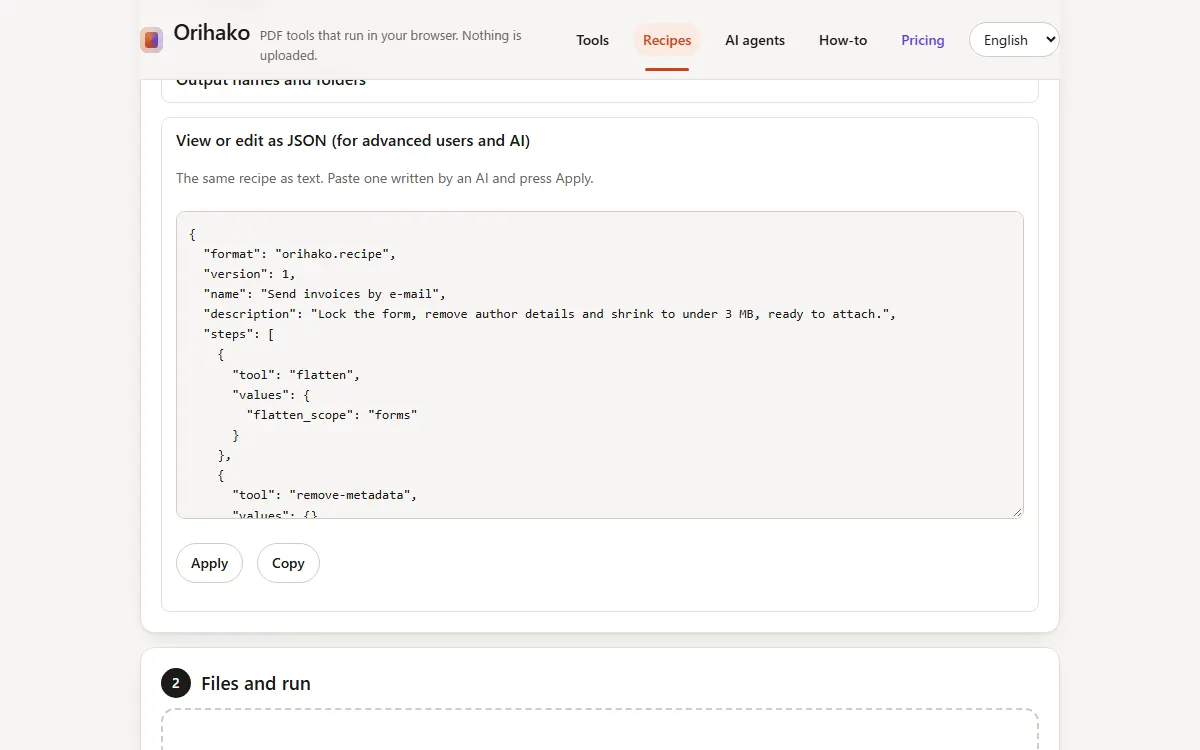Switch to the Recipes tab

point(667,40)
